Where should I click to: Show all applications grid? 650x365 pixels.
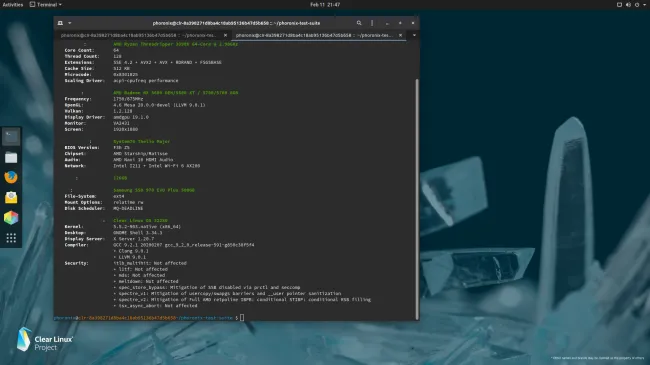click(x=11, y=238)
